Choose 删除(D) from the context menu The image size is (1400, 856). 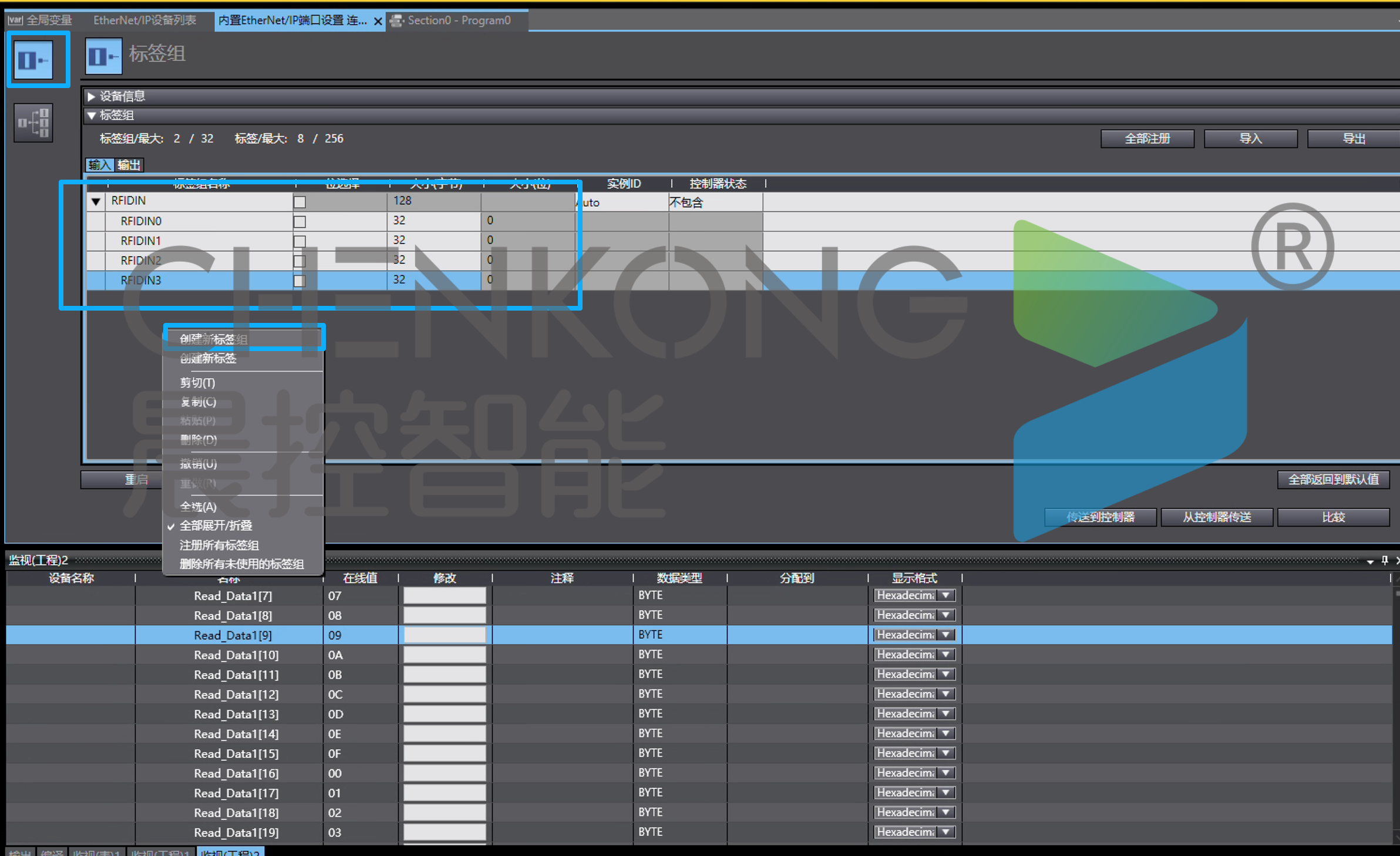point(244,440)
